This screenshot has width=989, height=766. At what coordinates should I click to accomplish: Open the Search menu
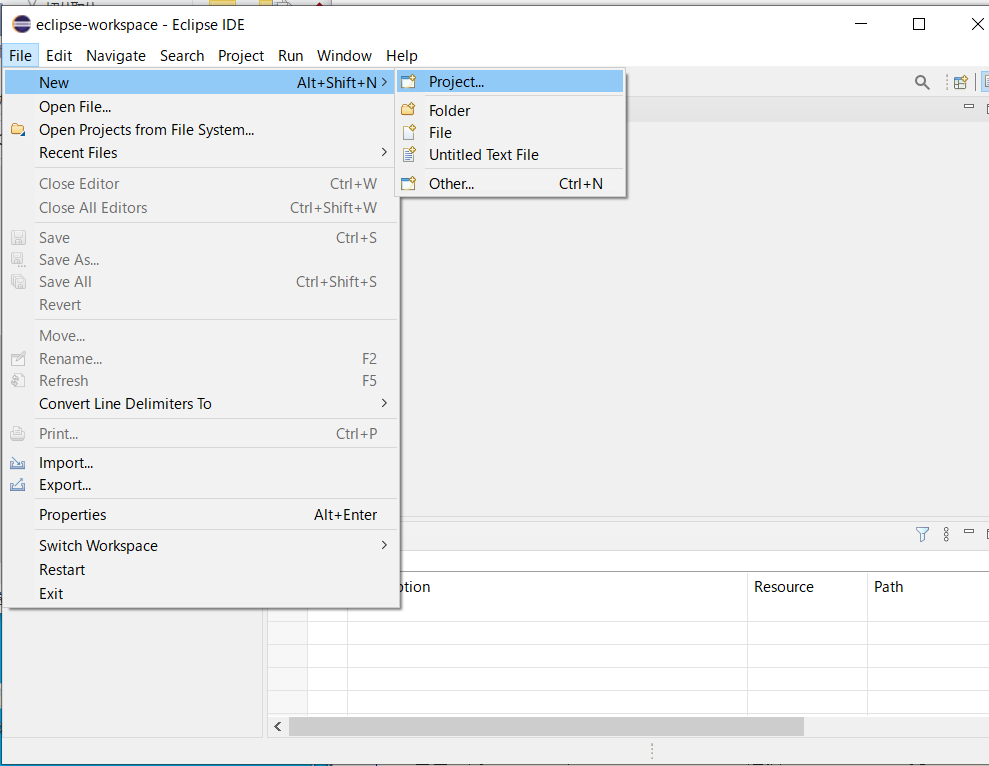click(182, 56)
